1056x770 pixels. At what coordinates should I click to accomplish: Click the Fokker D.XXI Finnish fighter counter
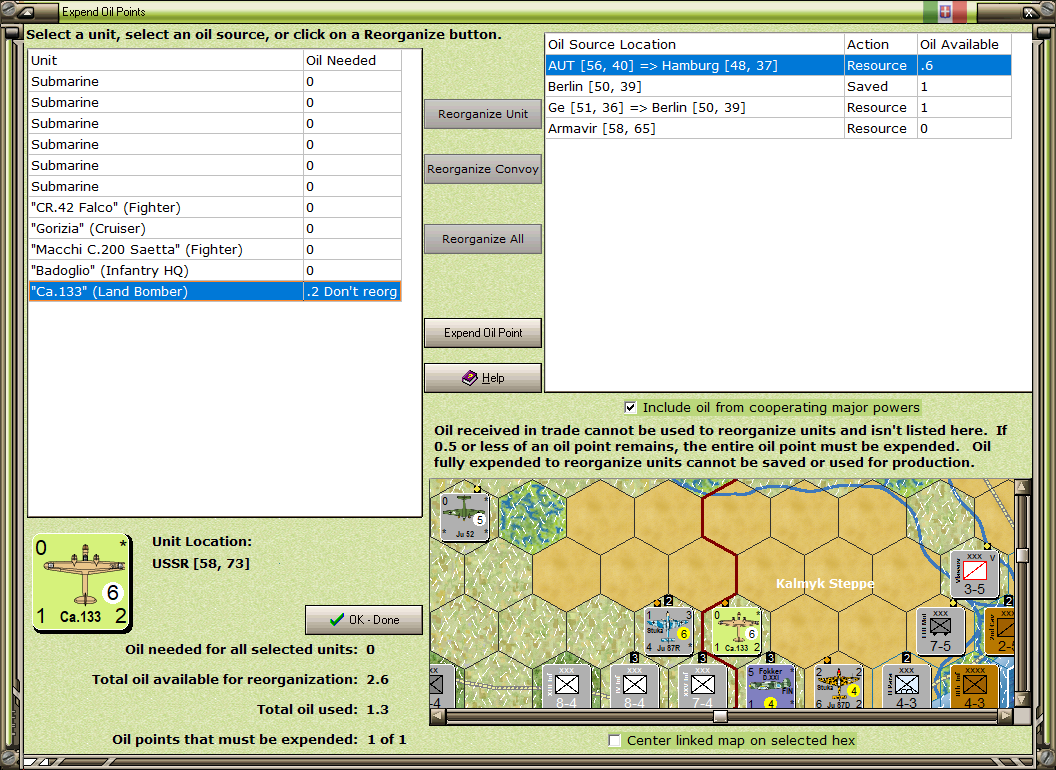770,686
